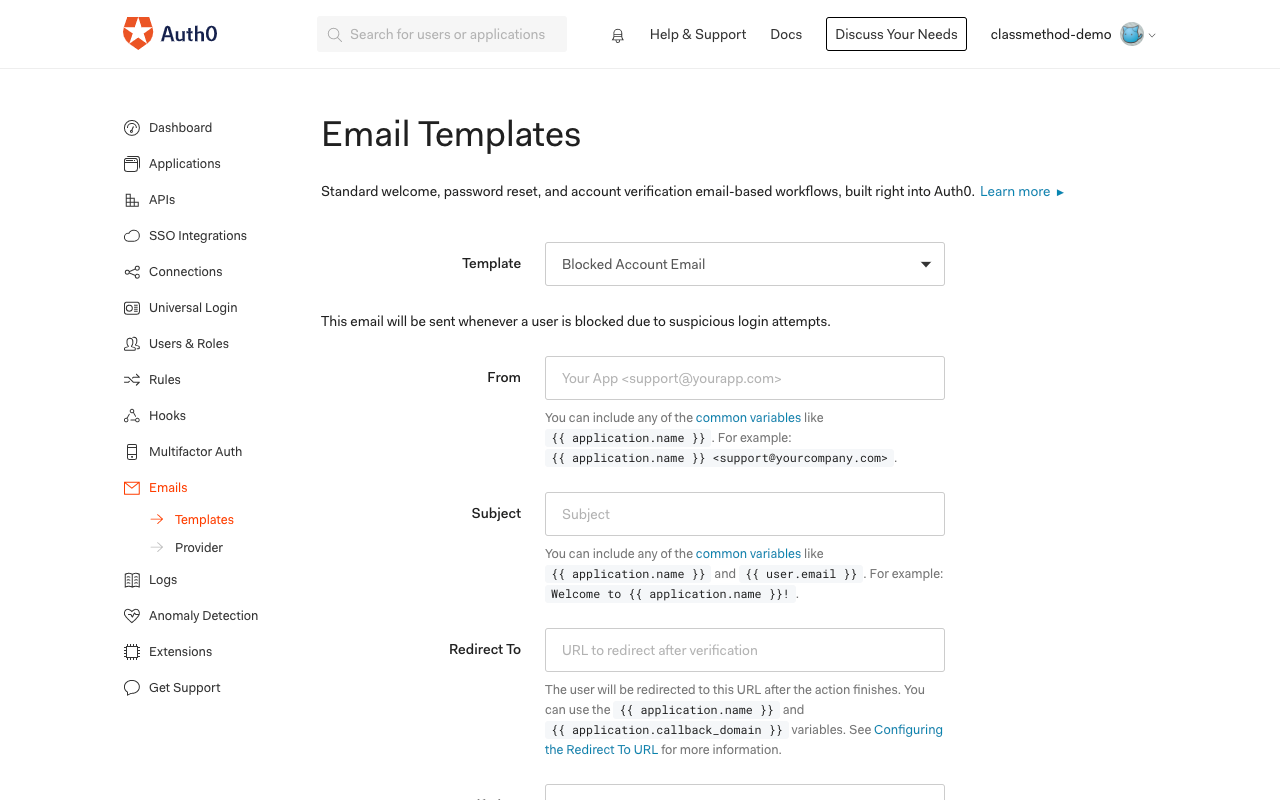Click the common variables link below Subject
This screenshot has width=1280, height=800.
tap(748, 553)
